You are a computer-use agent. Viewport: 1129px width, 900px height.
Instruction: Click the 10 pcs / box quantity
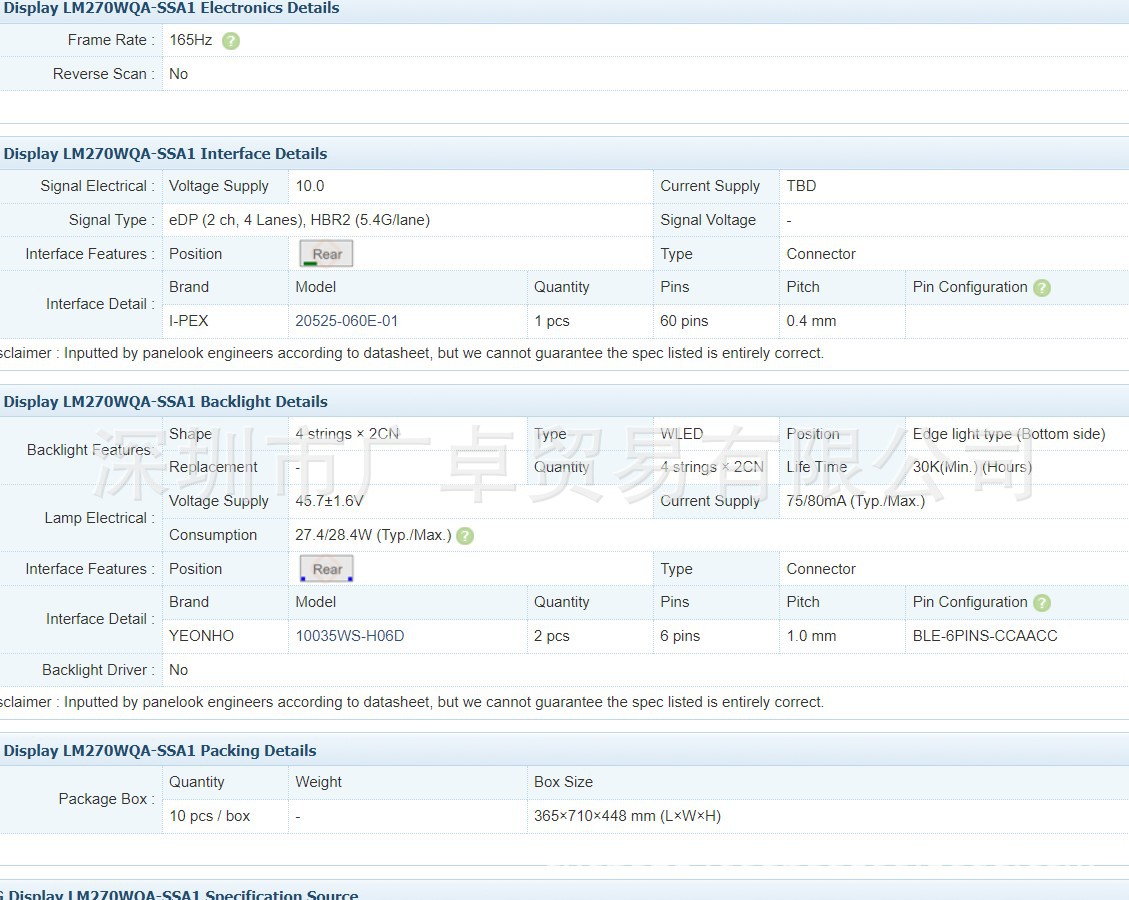tap(210, 816)
